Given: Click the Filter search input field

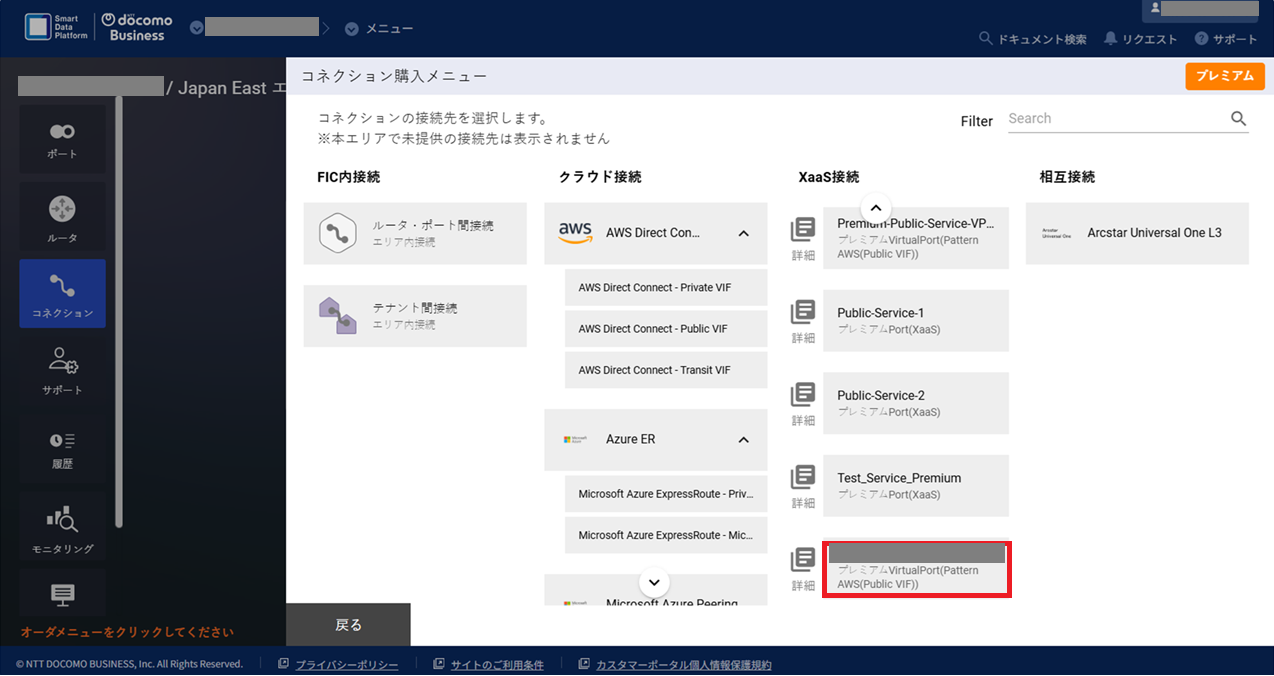Looking at the screenshot, I should [x=1115, y=119].
